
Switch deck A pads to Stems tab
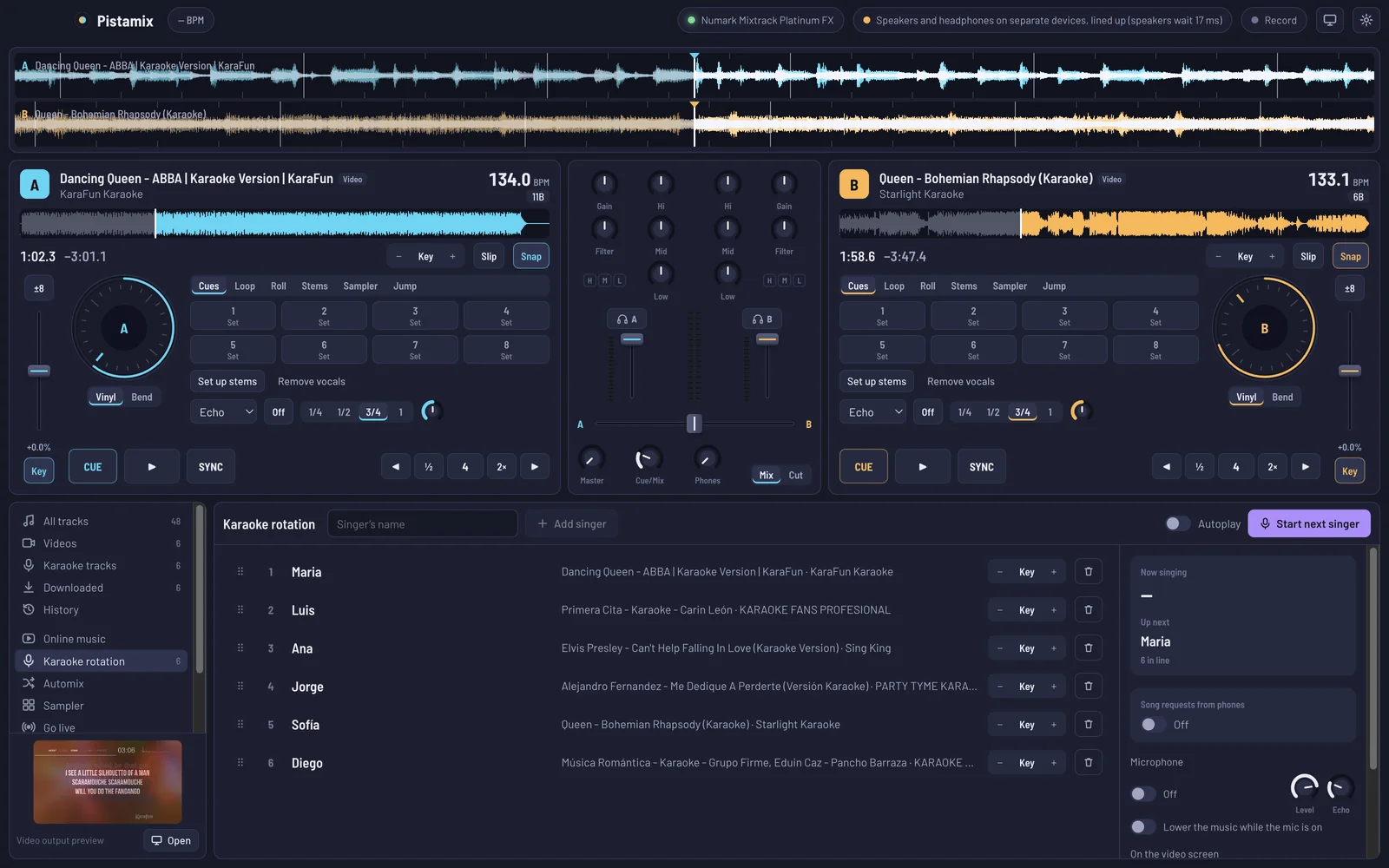tap(314, 286)
